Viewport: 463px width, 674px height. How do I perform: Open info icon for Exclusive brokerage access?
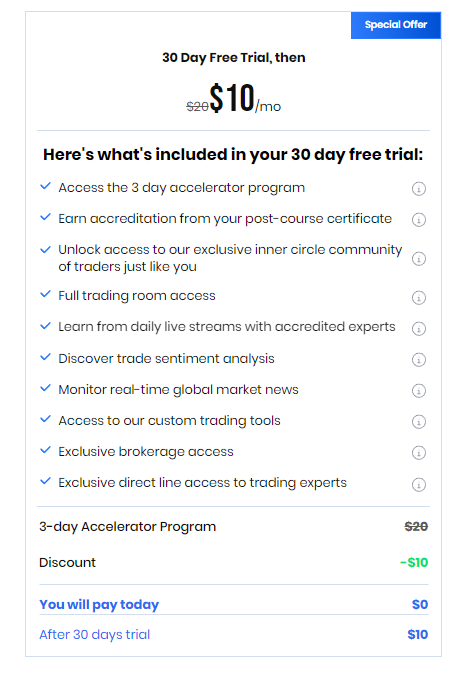[x=419, y=453]
